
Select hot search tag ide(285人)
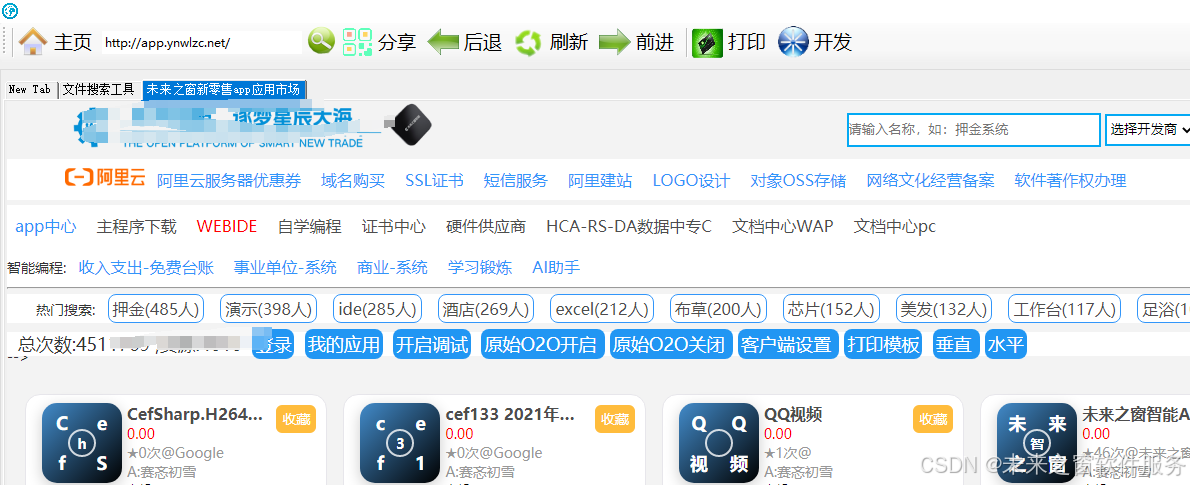tap(377, 309)
